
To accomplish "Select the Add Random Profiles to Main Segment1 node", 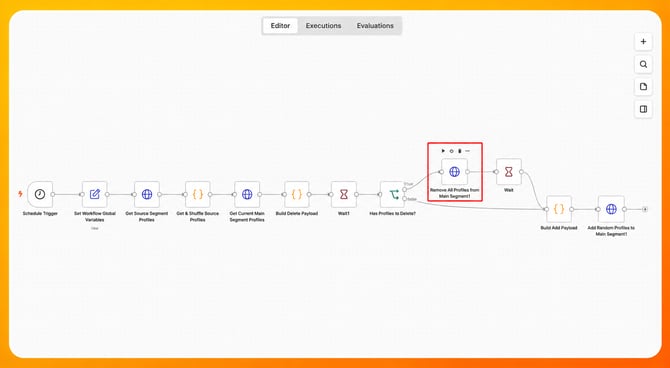I will click(x=611, y=209).
